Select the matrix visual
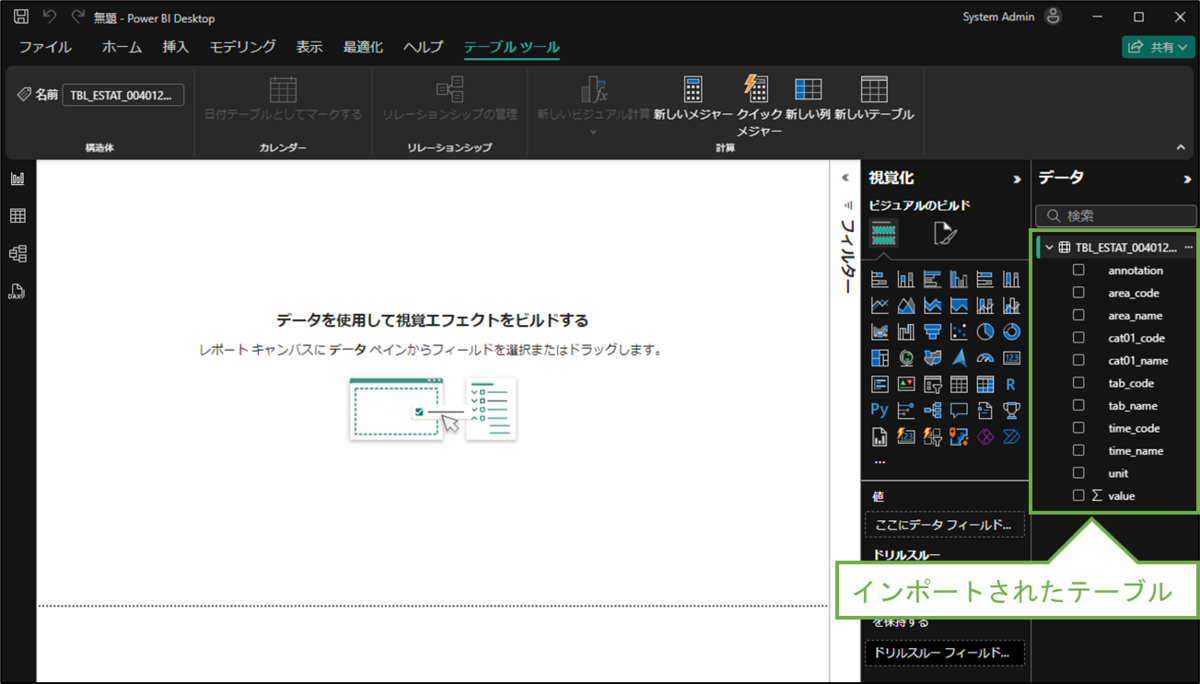This screenshot has width=1200, height=684. point(985,384)
